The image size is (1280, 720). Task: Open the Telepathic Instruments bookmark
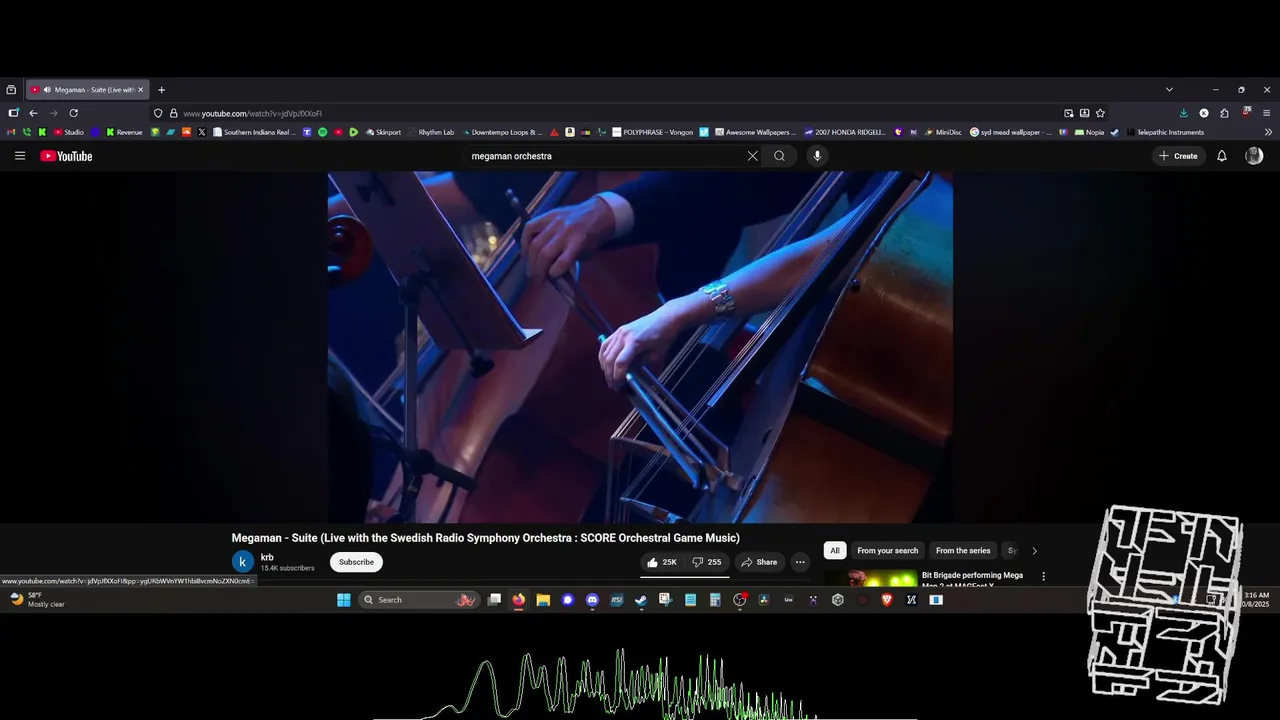coord(1164,132)
